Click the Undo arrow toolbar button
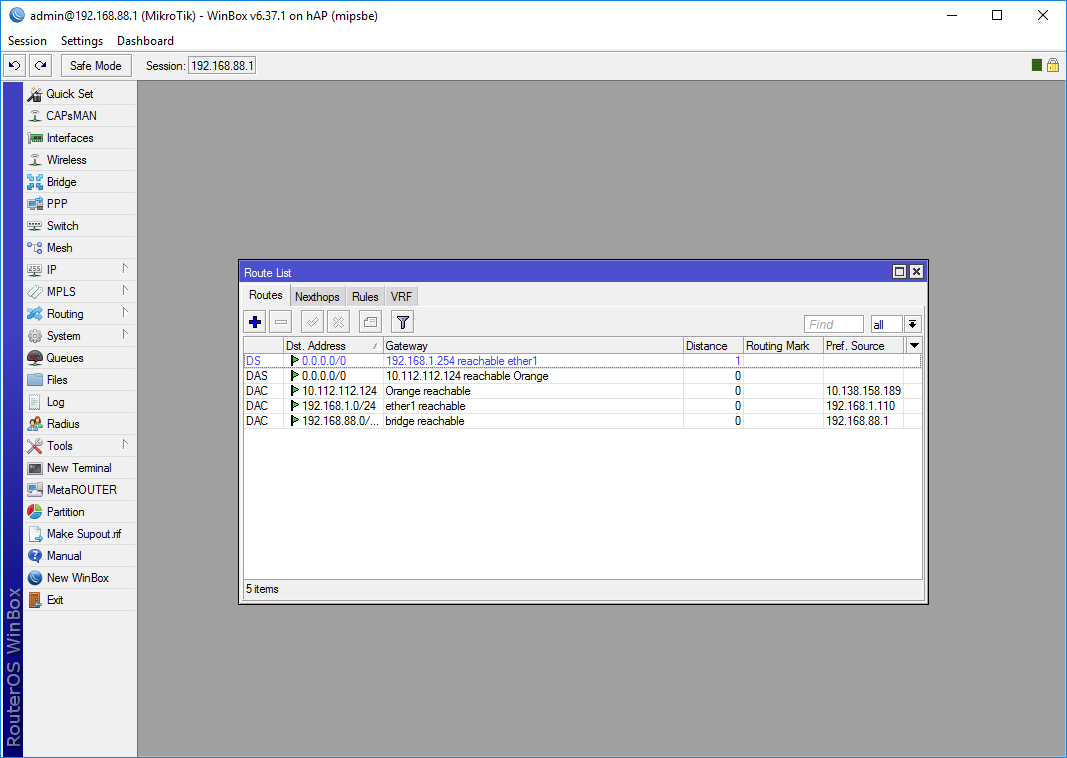 click(14, 65)
